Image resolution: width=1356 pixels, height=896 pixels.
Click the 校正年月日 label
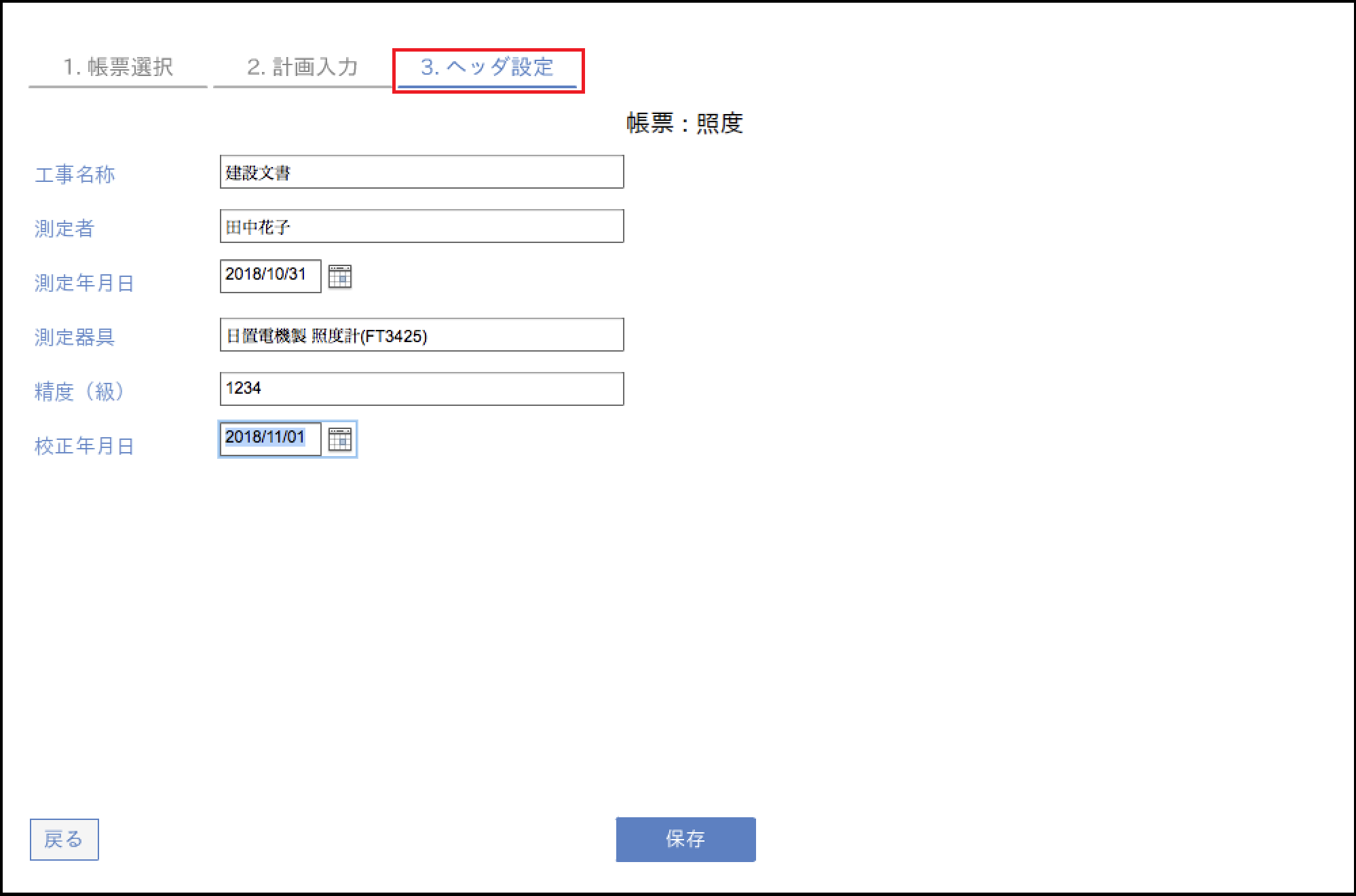[x=84, y=446]
